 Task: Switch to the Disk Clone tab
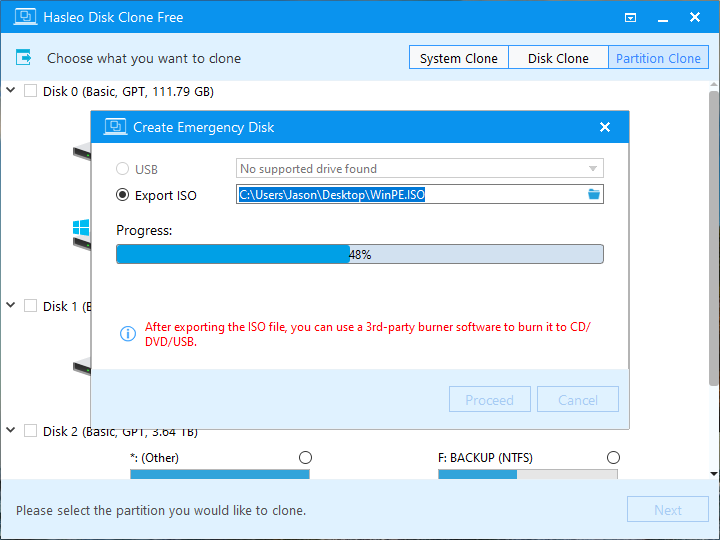[558, 58]
